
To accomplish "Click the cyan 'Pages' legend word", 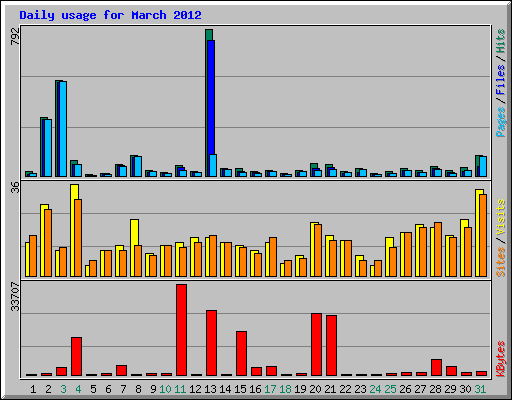I will (x=500, y=122).
